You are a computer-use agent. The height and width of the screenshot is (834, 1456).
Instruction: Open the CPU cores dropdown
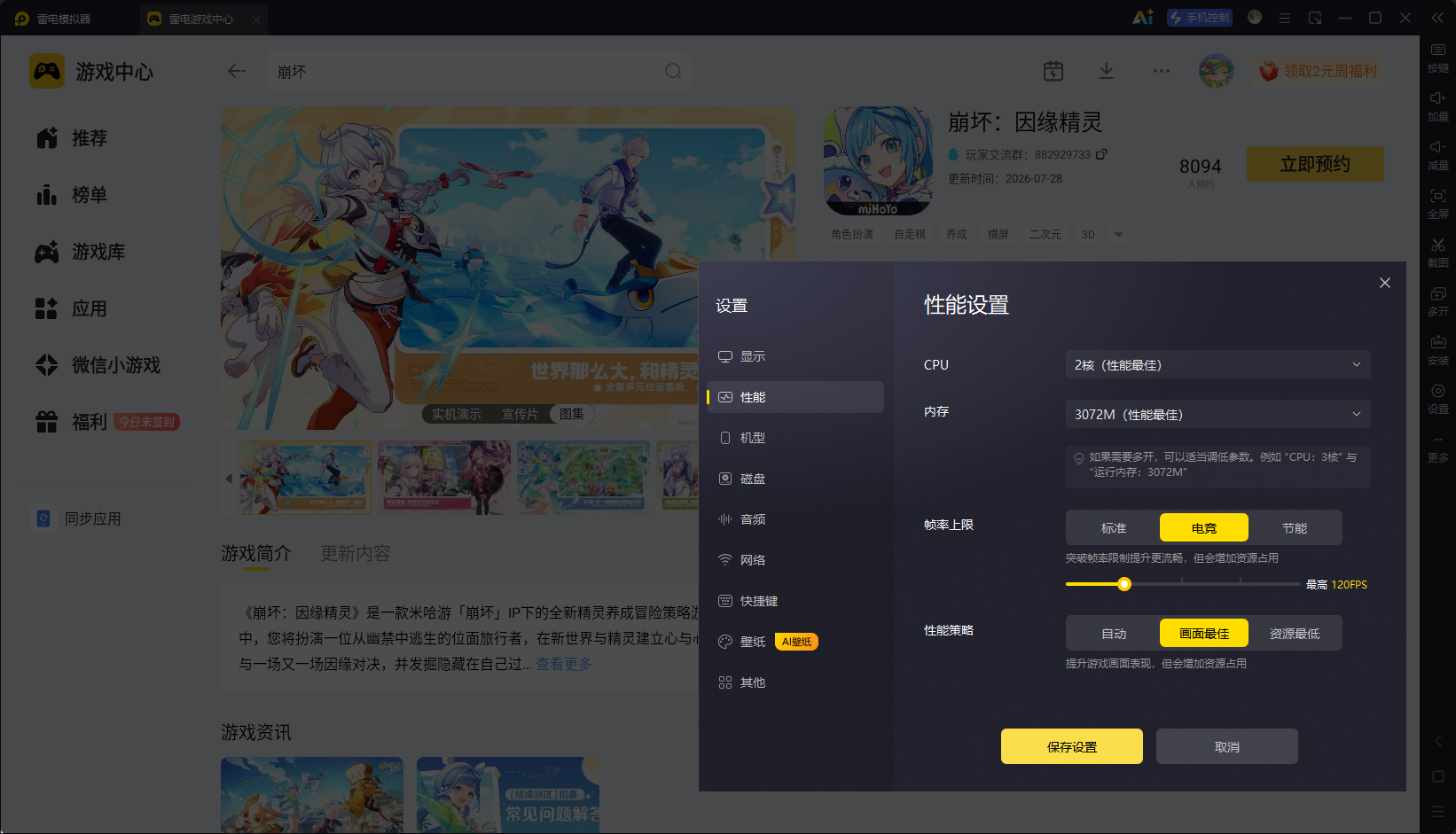pyautogui.click(x=1218, y=365)
